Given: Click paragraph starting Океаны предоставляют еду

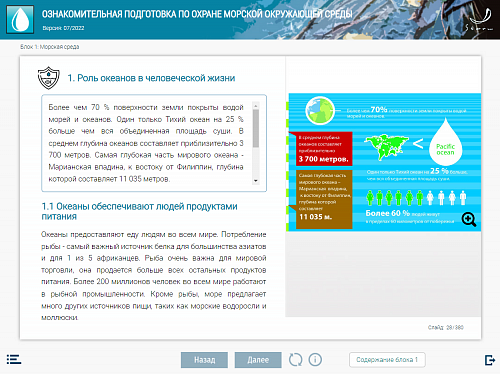Looking at the screenshot, I should pos(154,276).
